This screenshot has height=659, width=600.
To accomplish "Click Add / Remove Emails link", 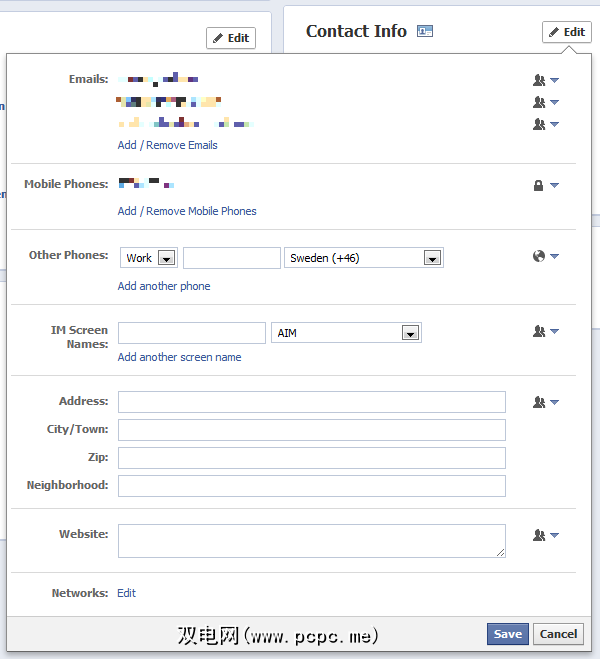I will (167, 145).
